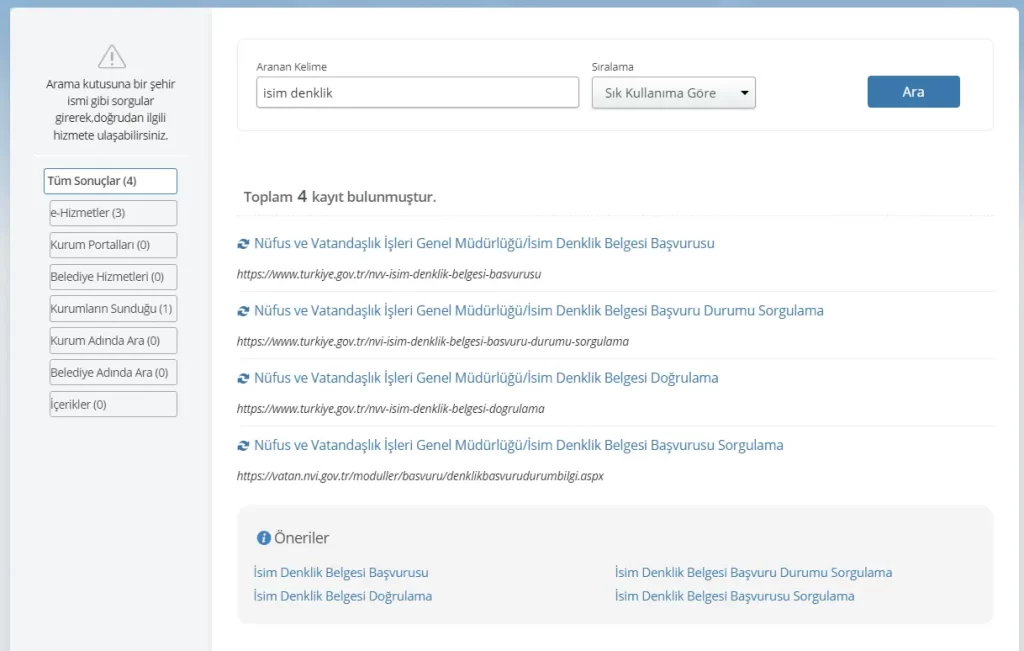
Task: Click the info icon next to Öneriler
Action: (264, 538)
